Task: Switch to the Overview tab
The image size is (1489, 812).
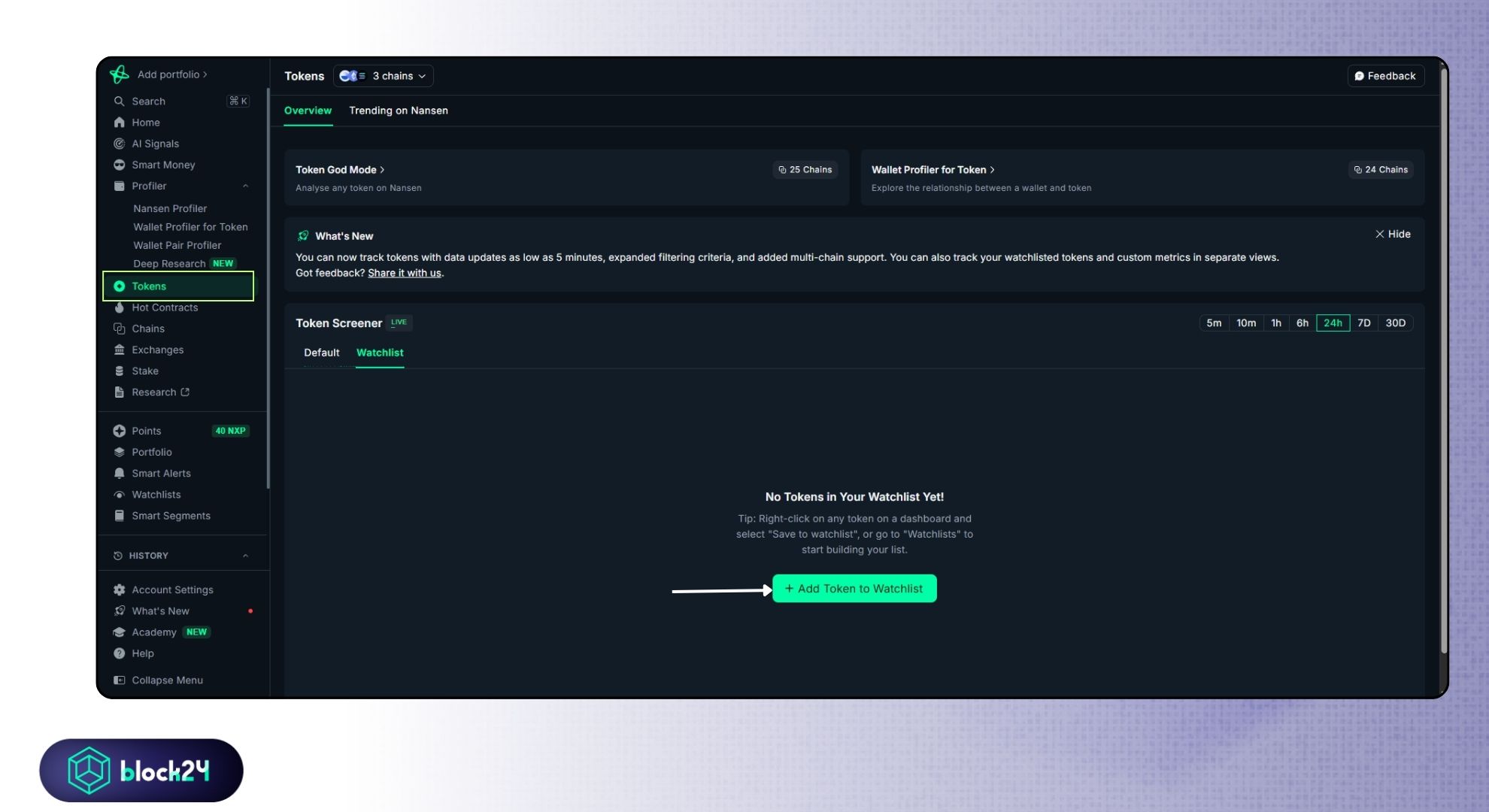Action: coord(308,111)
